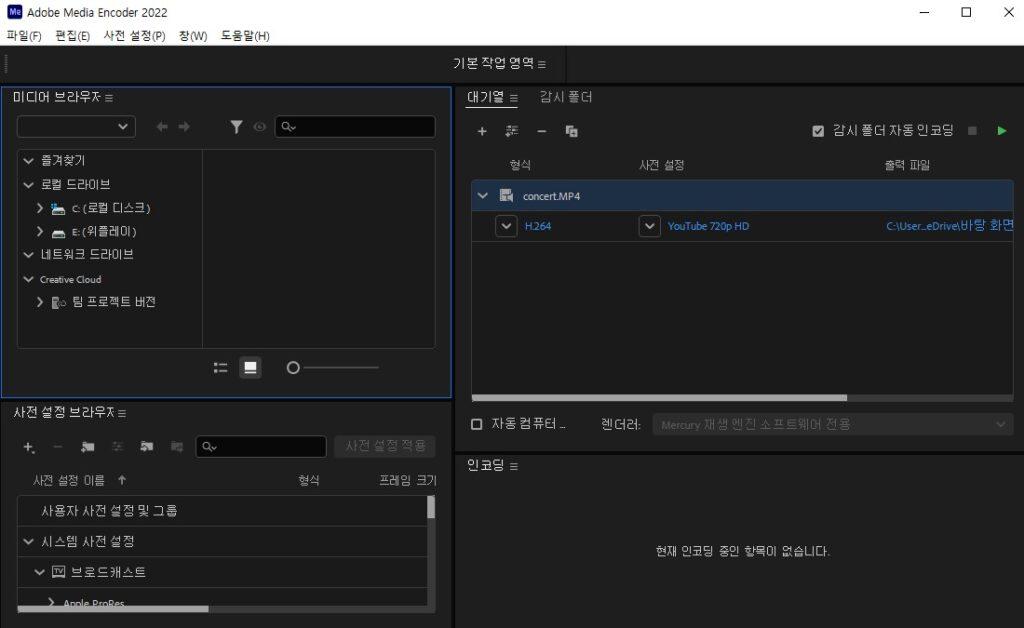Click the queue horizontal scrollbar

(660, 398)
